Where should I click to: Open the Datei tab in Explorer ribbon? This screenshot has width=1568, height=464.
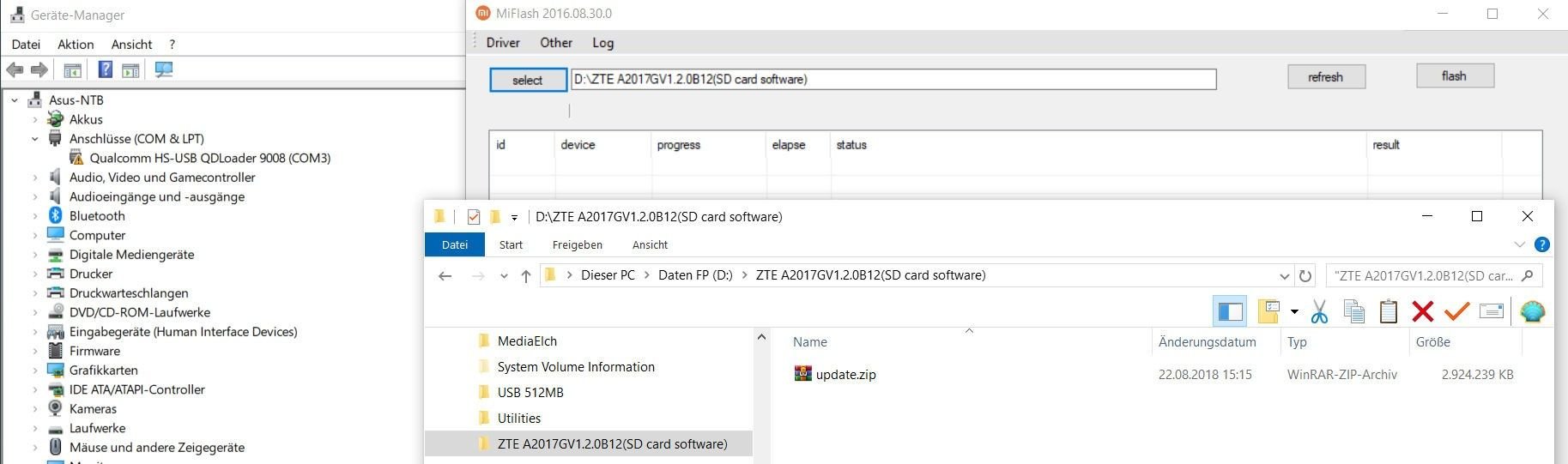click(455, 244)
